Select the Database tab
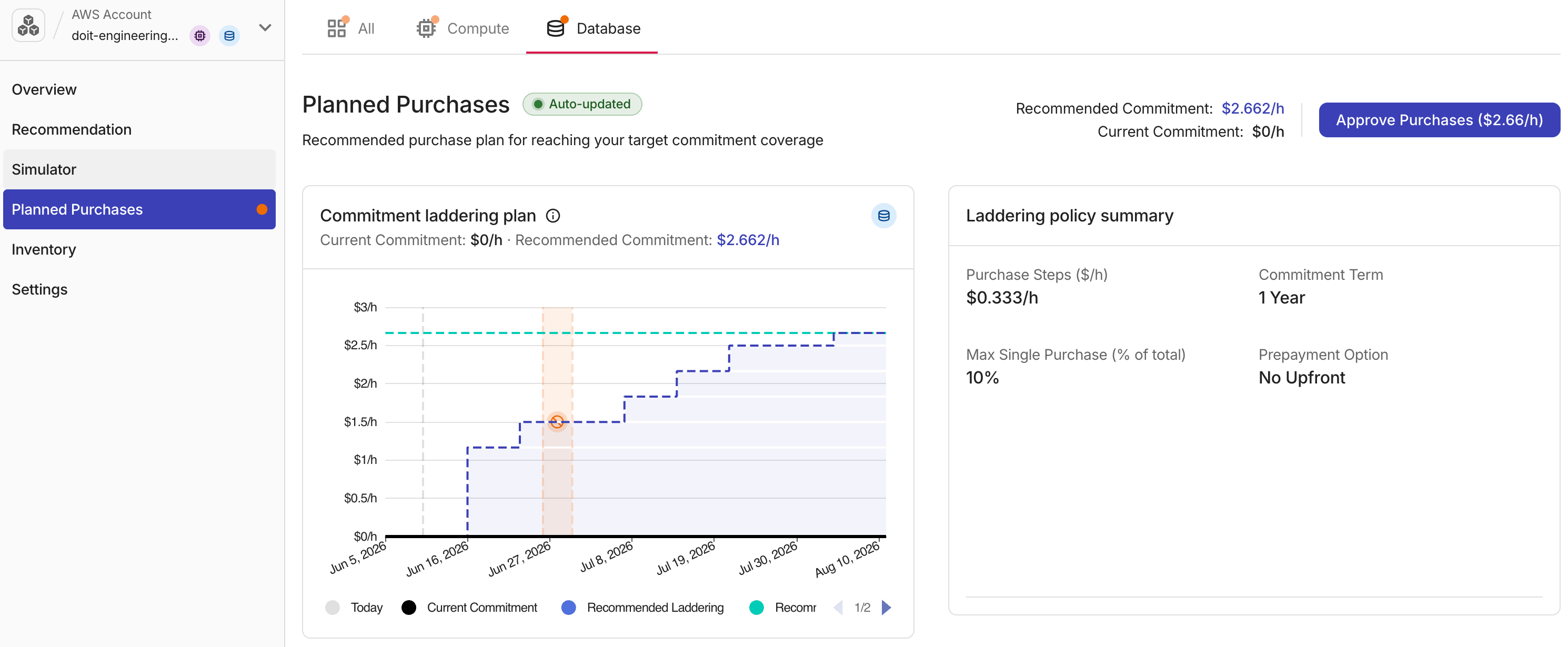Viewport: 1568px width, 647px height. pyautogui.click(x=592, y=28)
